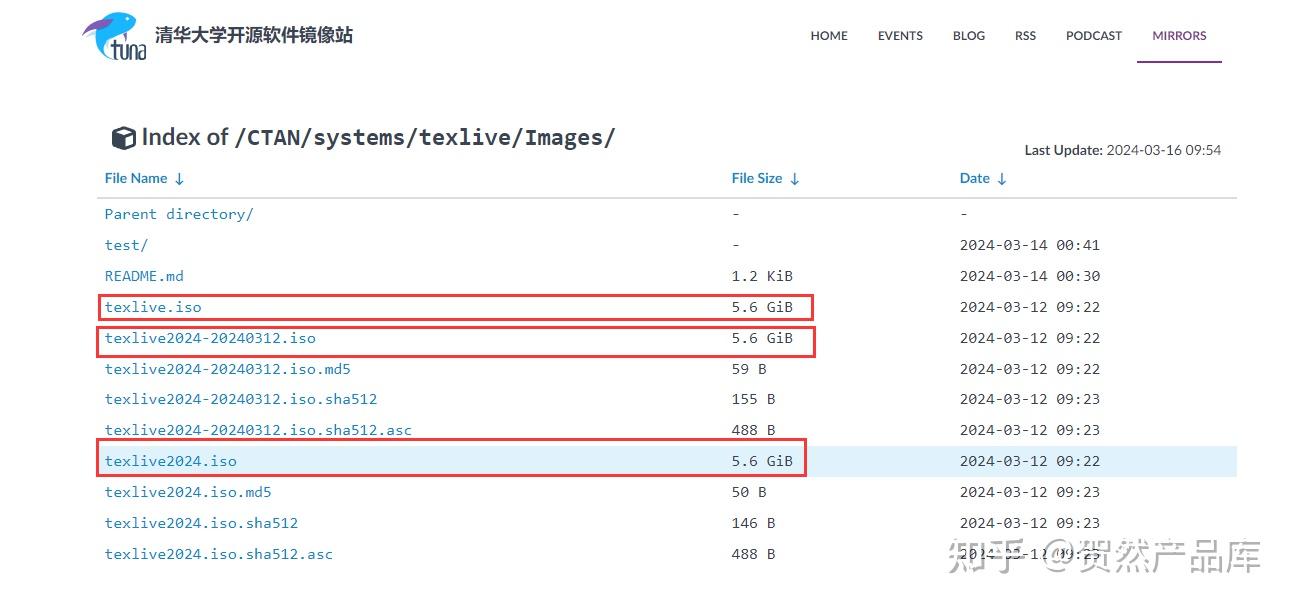This screenshot has width=1293, height=607.
Task: Open the HOME nav menu item
Action: 829,36
